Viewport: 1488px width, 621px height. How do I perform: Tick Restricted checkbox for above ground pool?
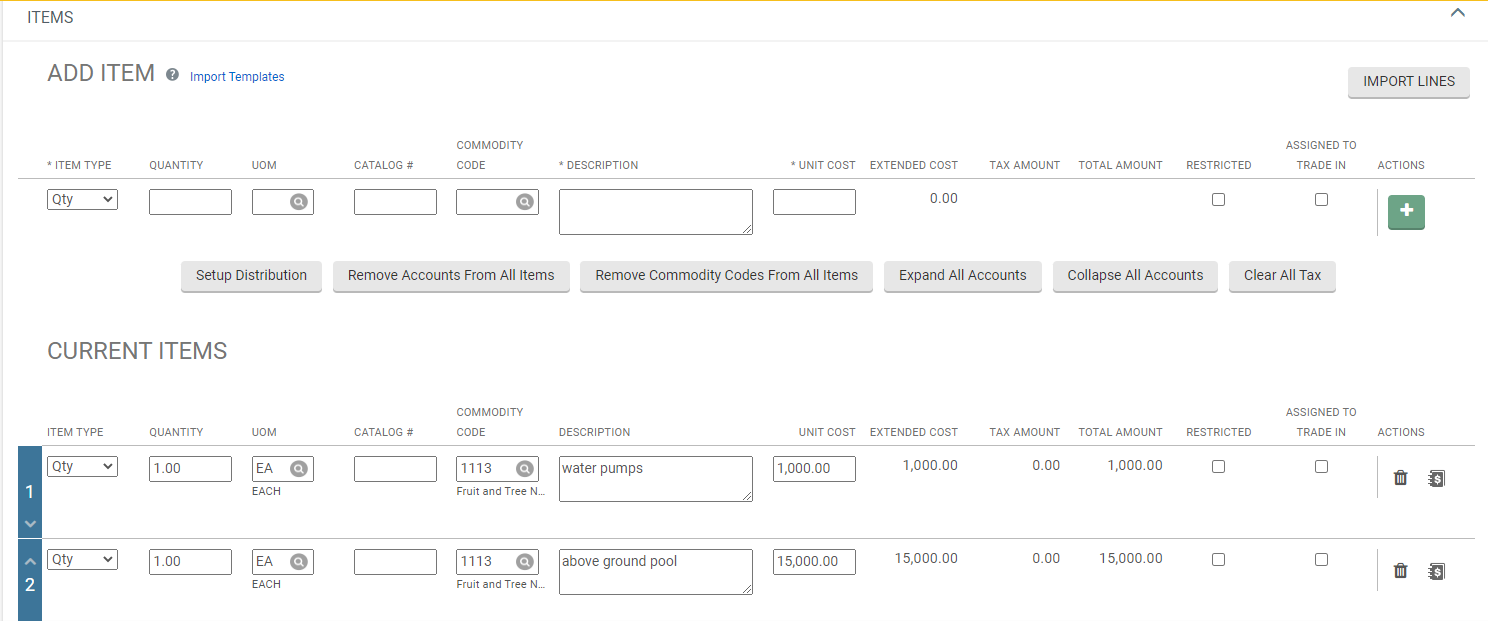coord(1218,560)
